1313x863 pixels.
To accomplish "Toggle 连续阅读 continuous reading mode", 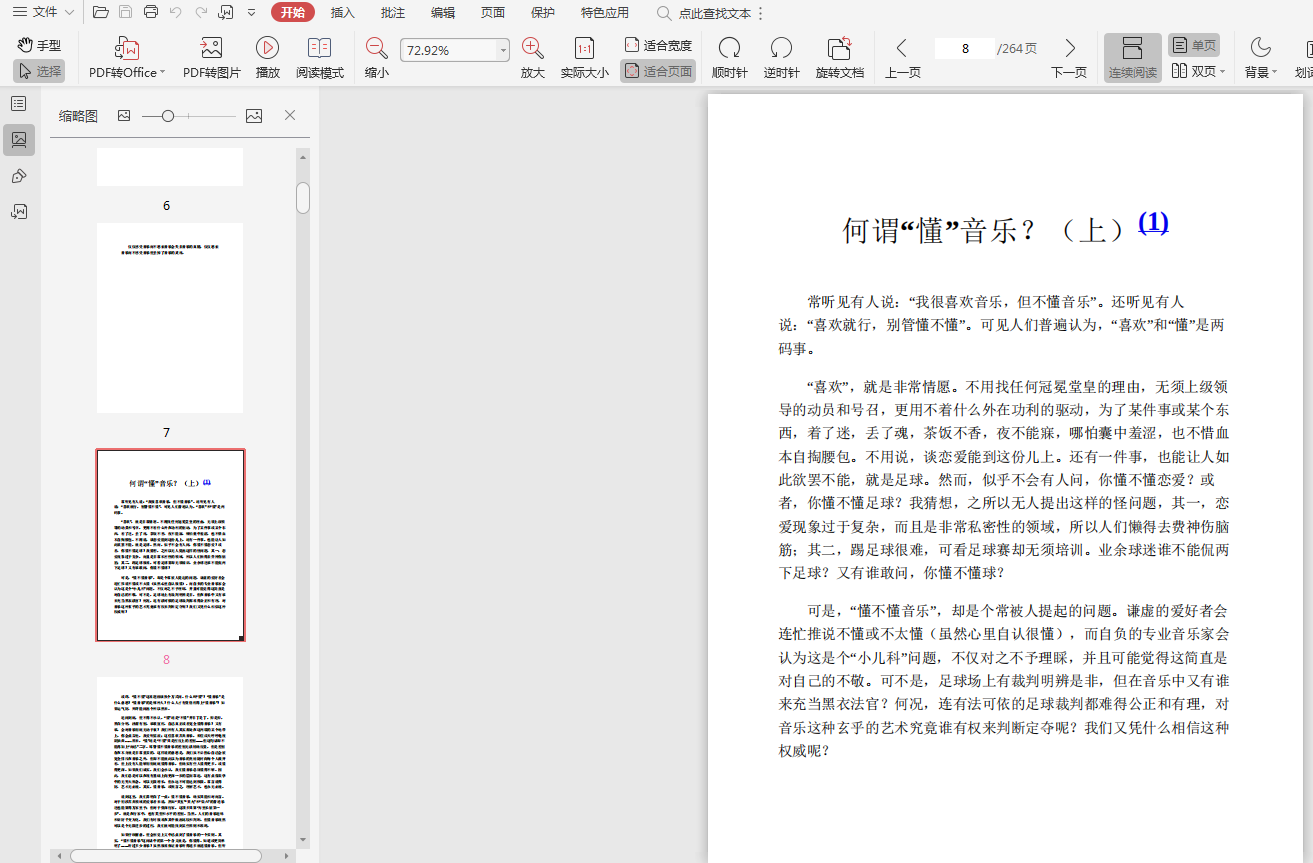I will click(x=1132, y=58).
